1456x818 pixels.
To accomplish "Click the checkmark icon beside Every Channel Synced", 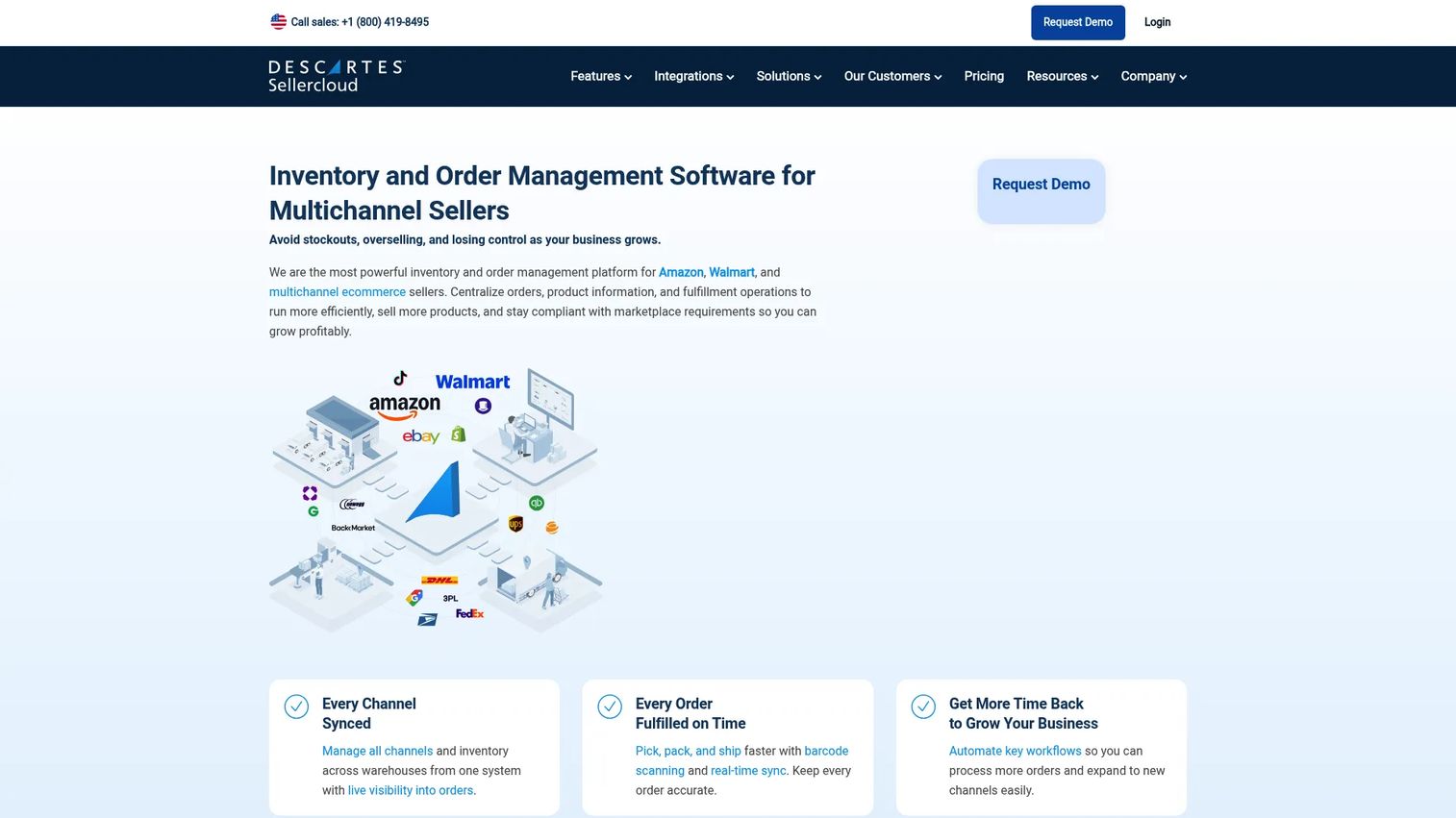I will click(x=296, y=706).
